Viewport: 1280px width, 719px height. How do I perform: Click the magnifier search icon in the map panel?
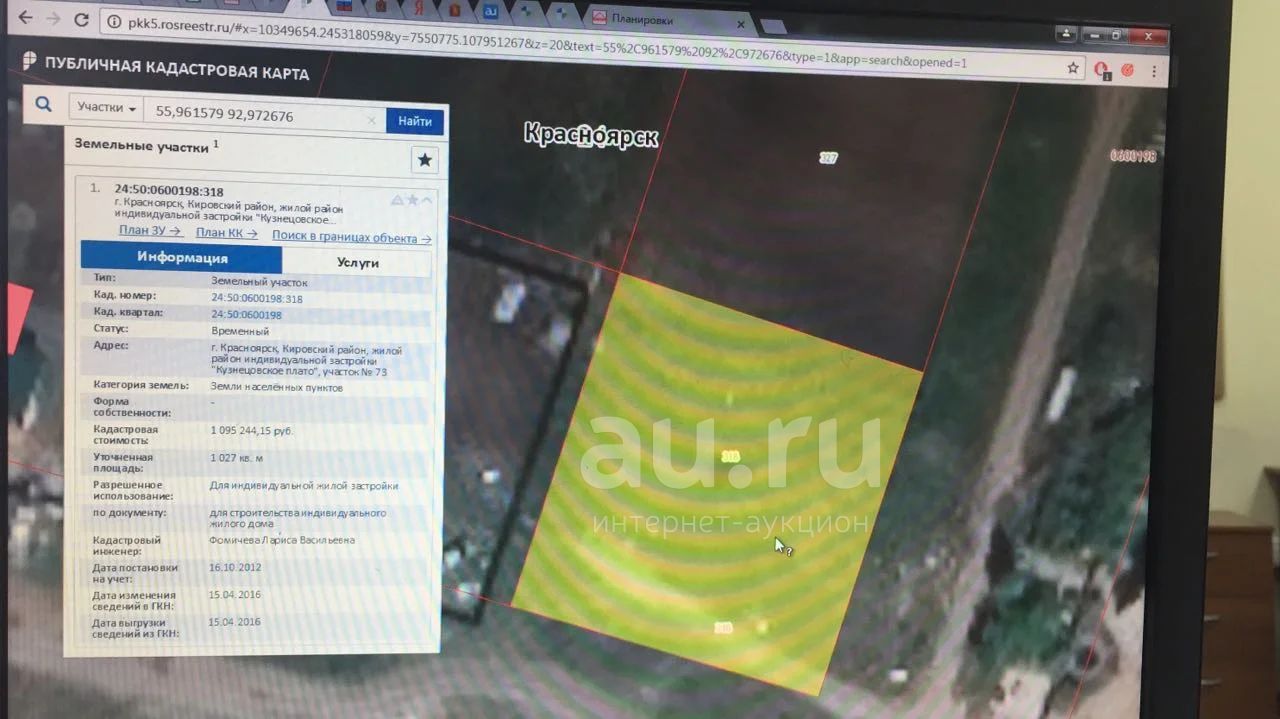(43, 104)
